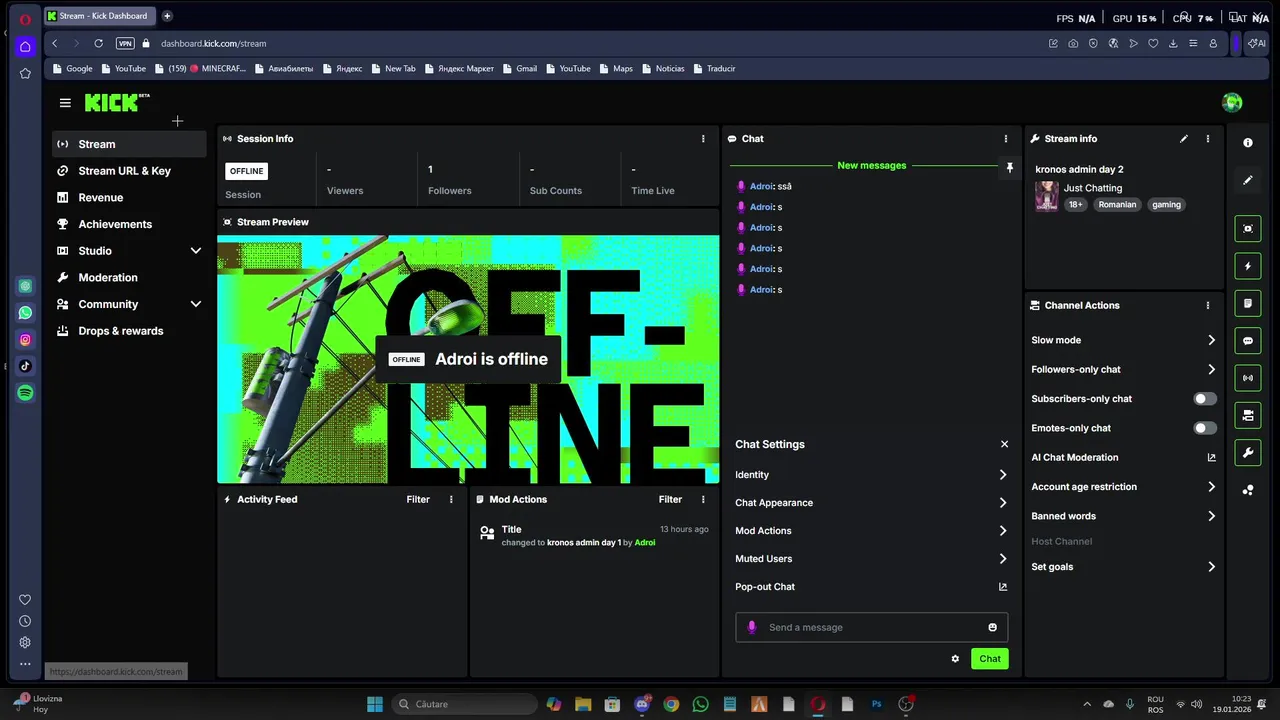This screenshot has height=720, width=1280.
Task: Open the Channel Actions three-dot menu
Action: tap(1207, 306)
